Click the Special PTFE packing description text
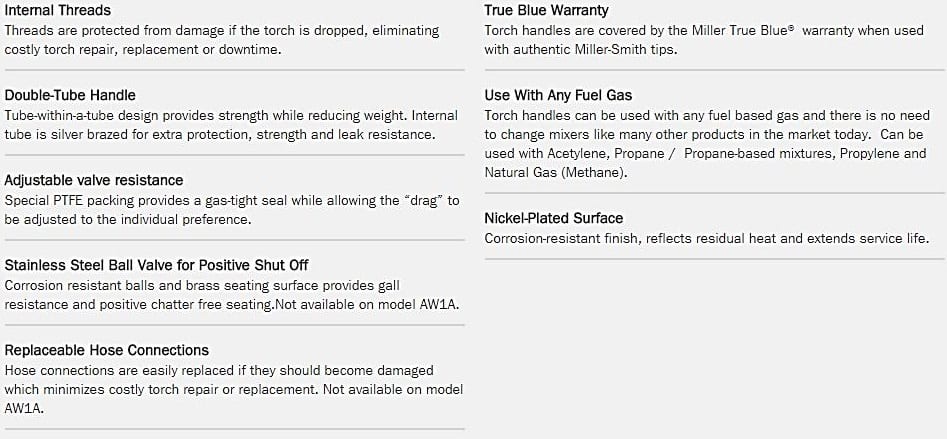 232,210
